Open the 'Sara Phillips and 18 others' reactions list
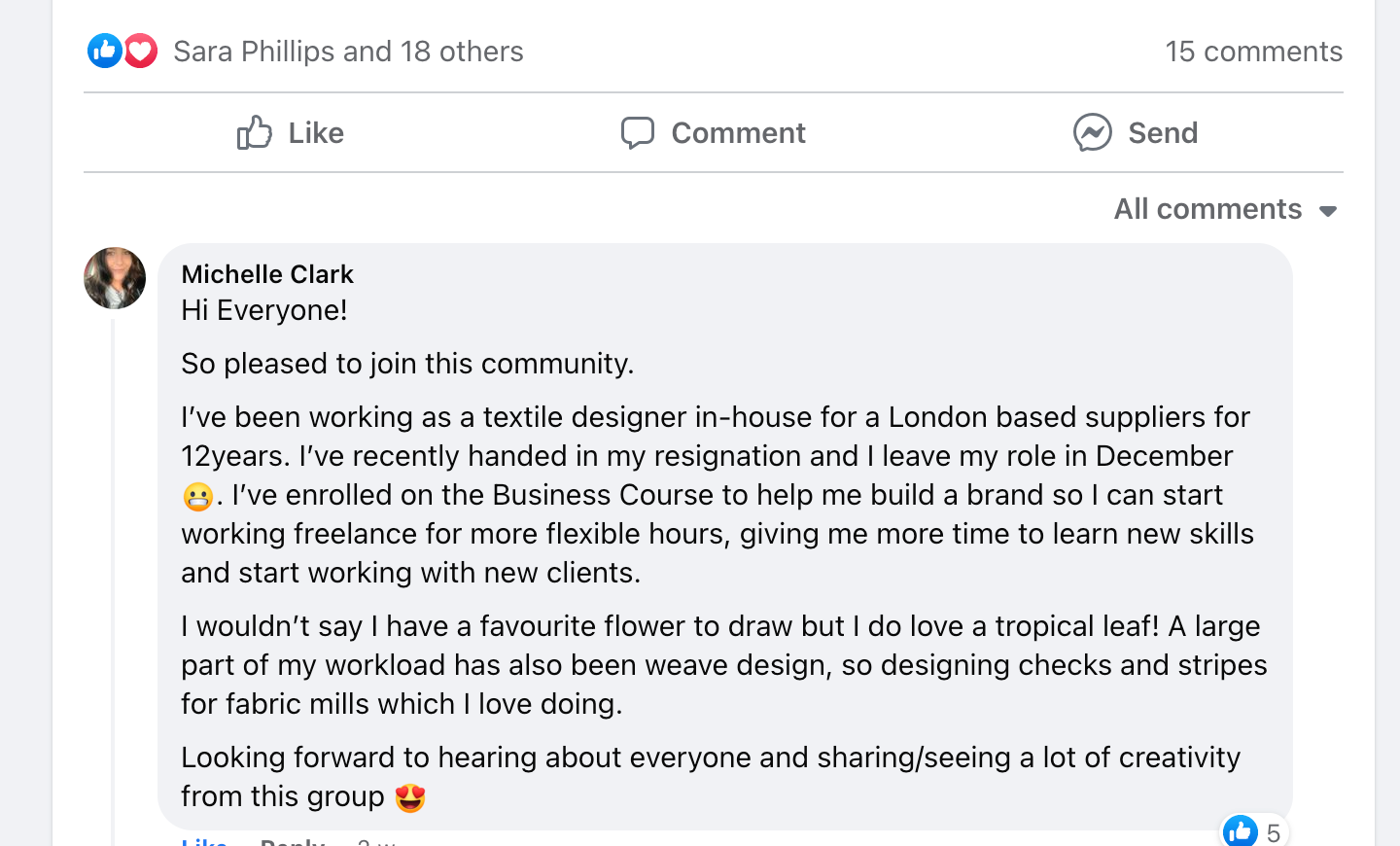Image resolution: width=1400 pixels, height=846 pixels. pos(348,52)
